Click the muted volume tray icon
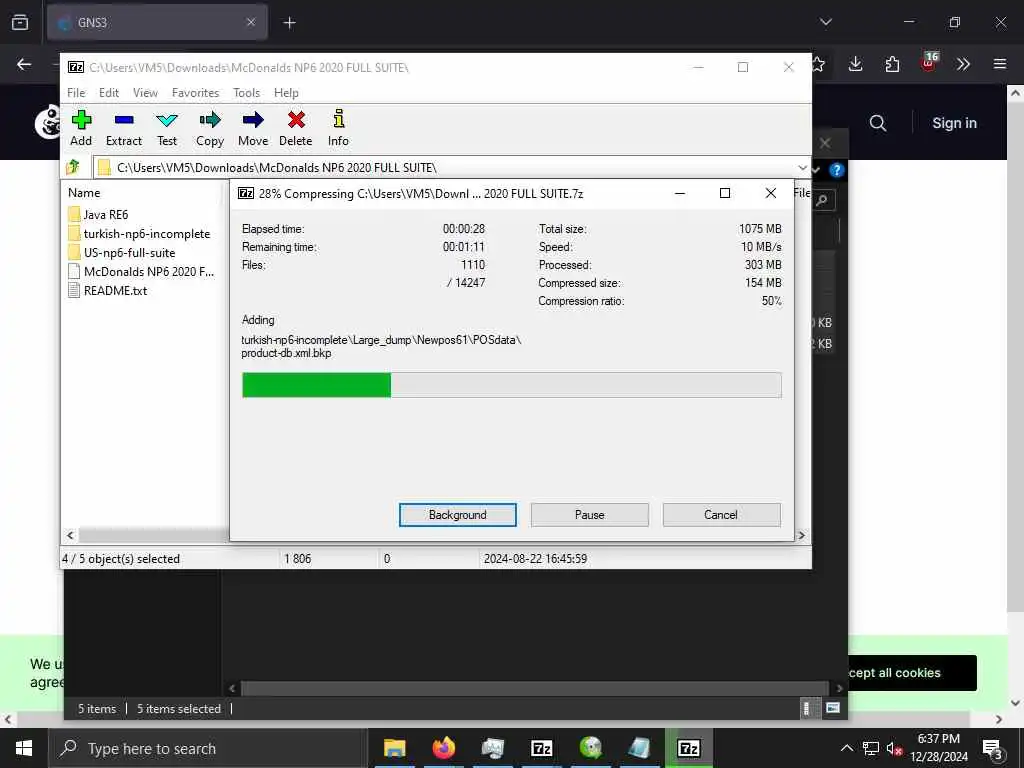 click(894, 748)
